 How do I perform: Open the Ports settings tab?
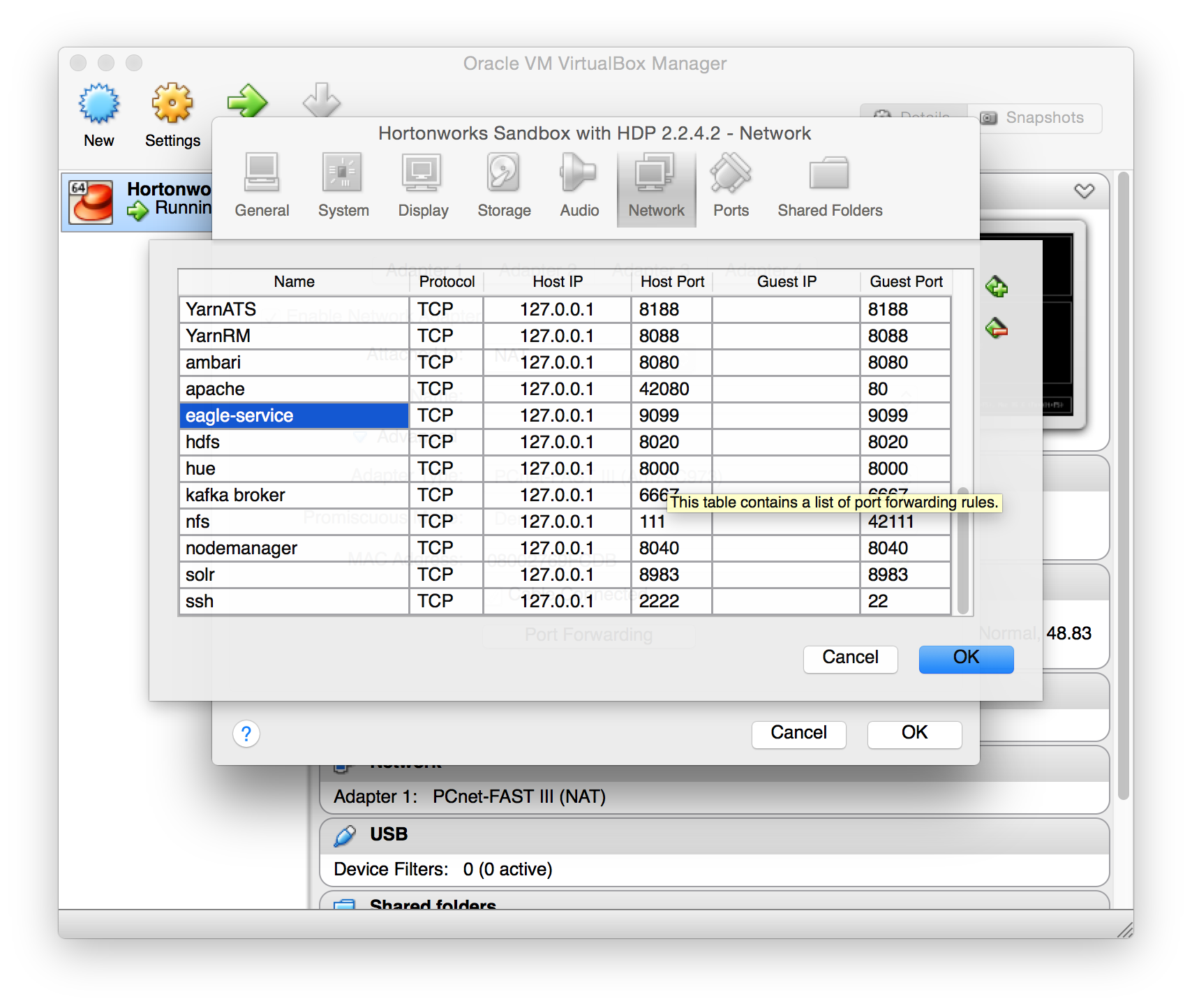[x=731, y=186]
